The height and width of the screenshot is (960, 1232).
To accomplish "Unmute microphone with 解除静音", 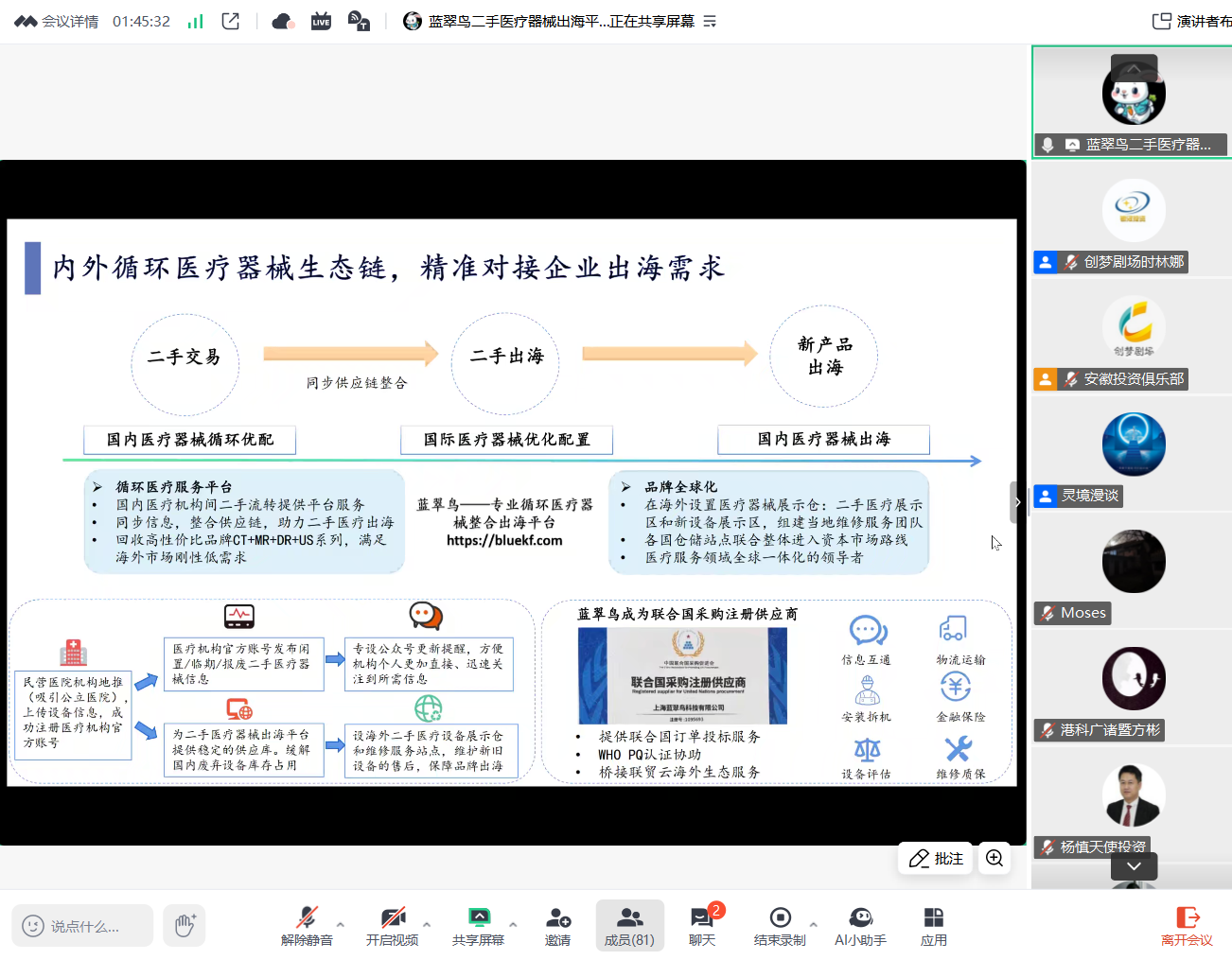I will (307, 926).
